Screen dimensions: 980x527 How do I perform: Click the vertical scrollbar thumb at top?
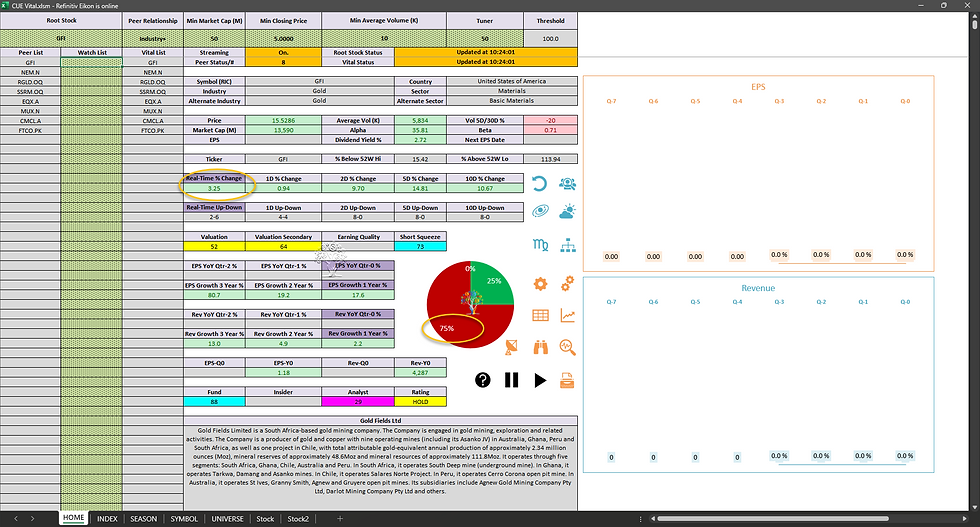(x=974, y=24)
